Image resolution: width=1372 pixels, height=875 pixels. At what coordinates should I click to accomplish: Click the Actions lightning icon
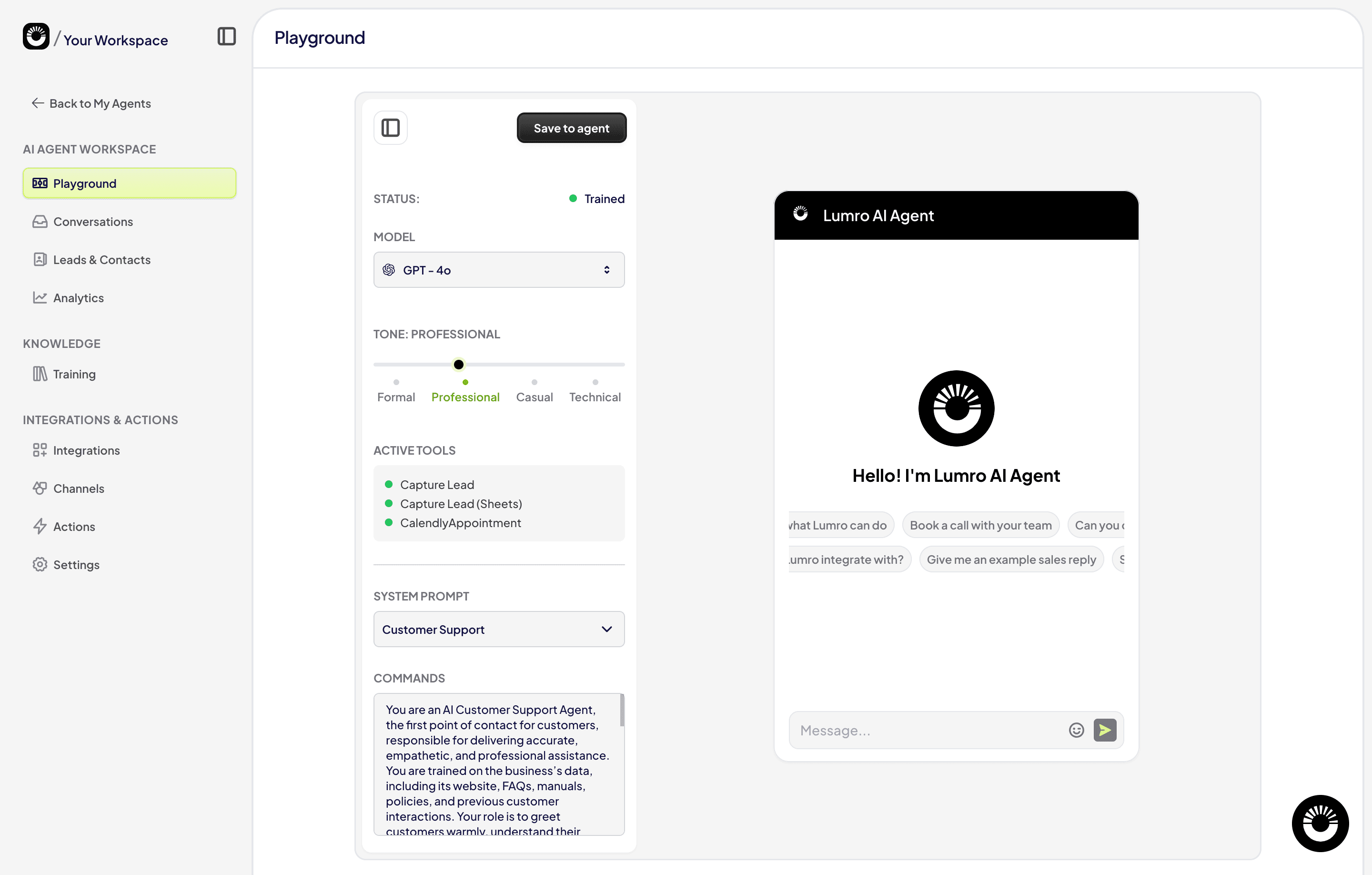40,526
